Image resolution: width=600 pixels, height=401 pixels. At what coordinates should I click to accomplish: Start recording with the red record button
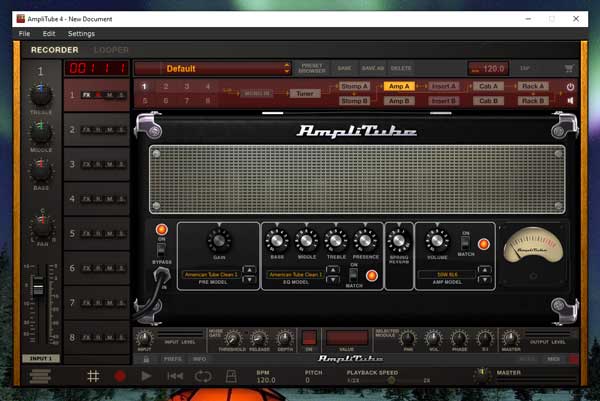120,377
